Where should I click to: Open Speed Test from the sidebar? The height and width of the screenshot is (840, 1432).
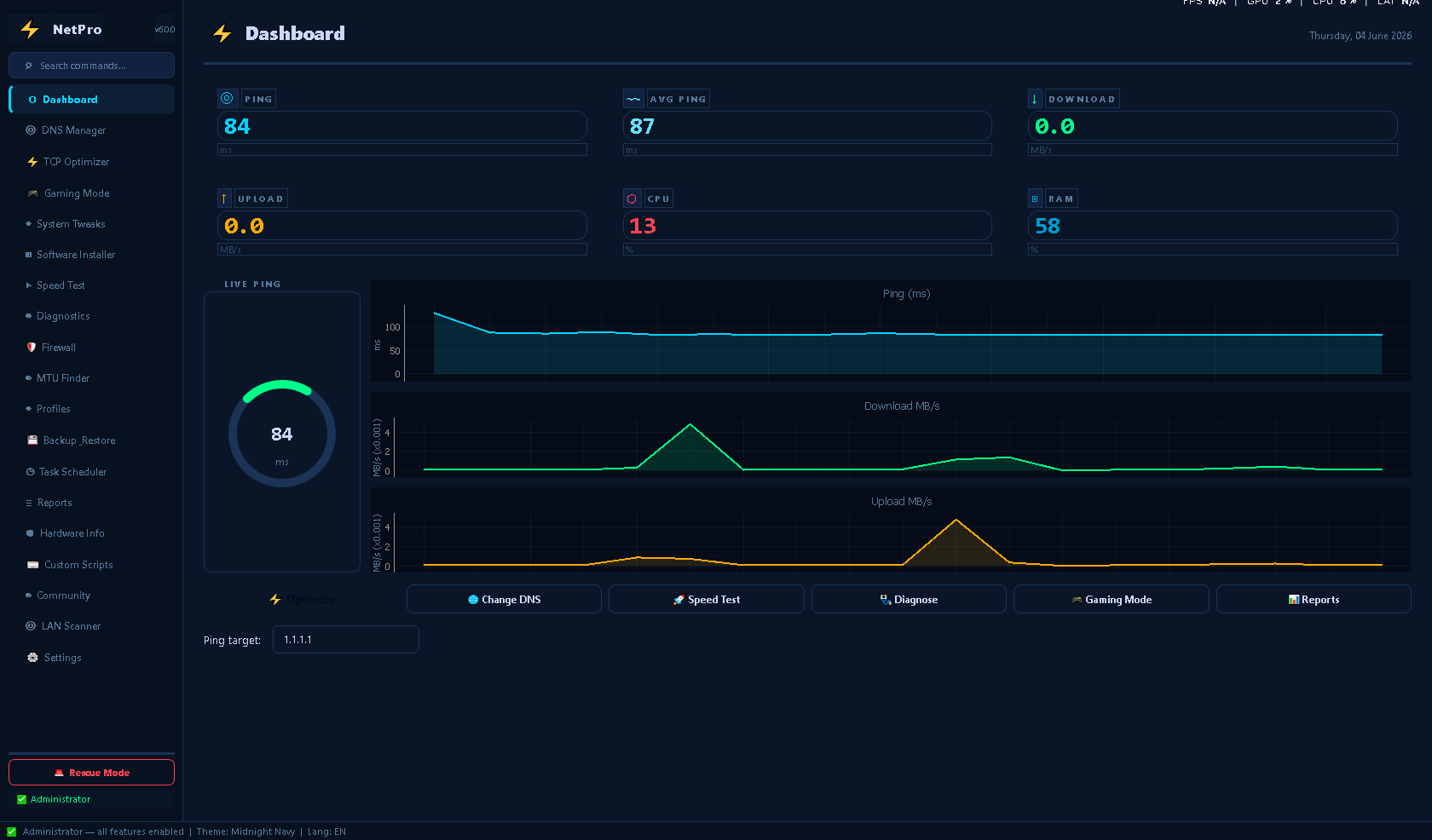[x=92, y=285]
